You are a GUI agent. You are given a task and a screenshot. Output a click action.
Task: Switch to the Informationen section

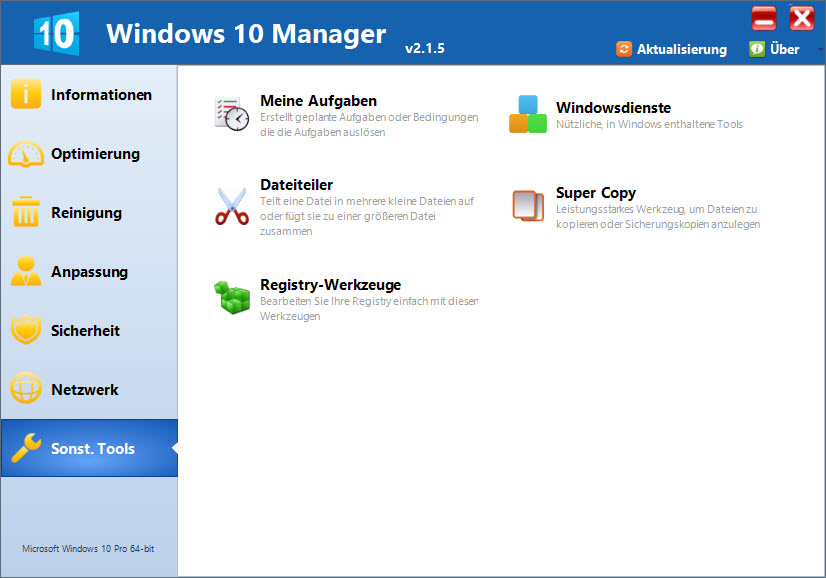pyautogui.click(x=90, y=95)
